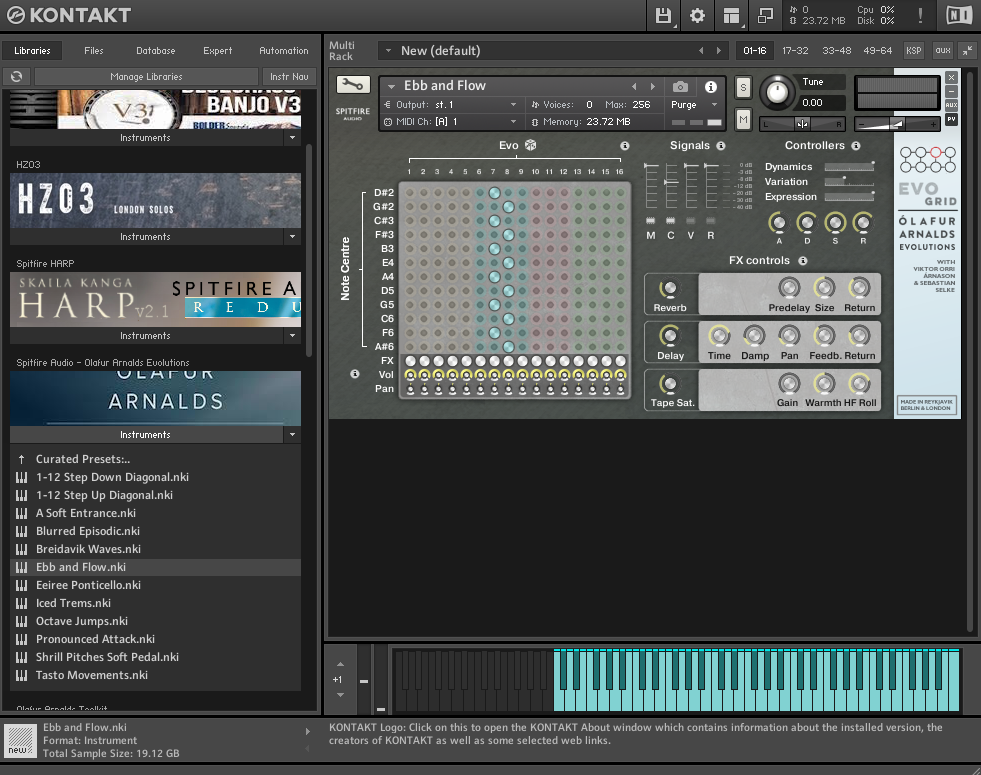Click the info icon above the Evo grid
Screen dimensions: 981x775
click(x=624, y=146)
